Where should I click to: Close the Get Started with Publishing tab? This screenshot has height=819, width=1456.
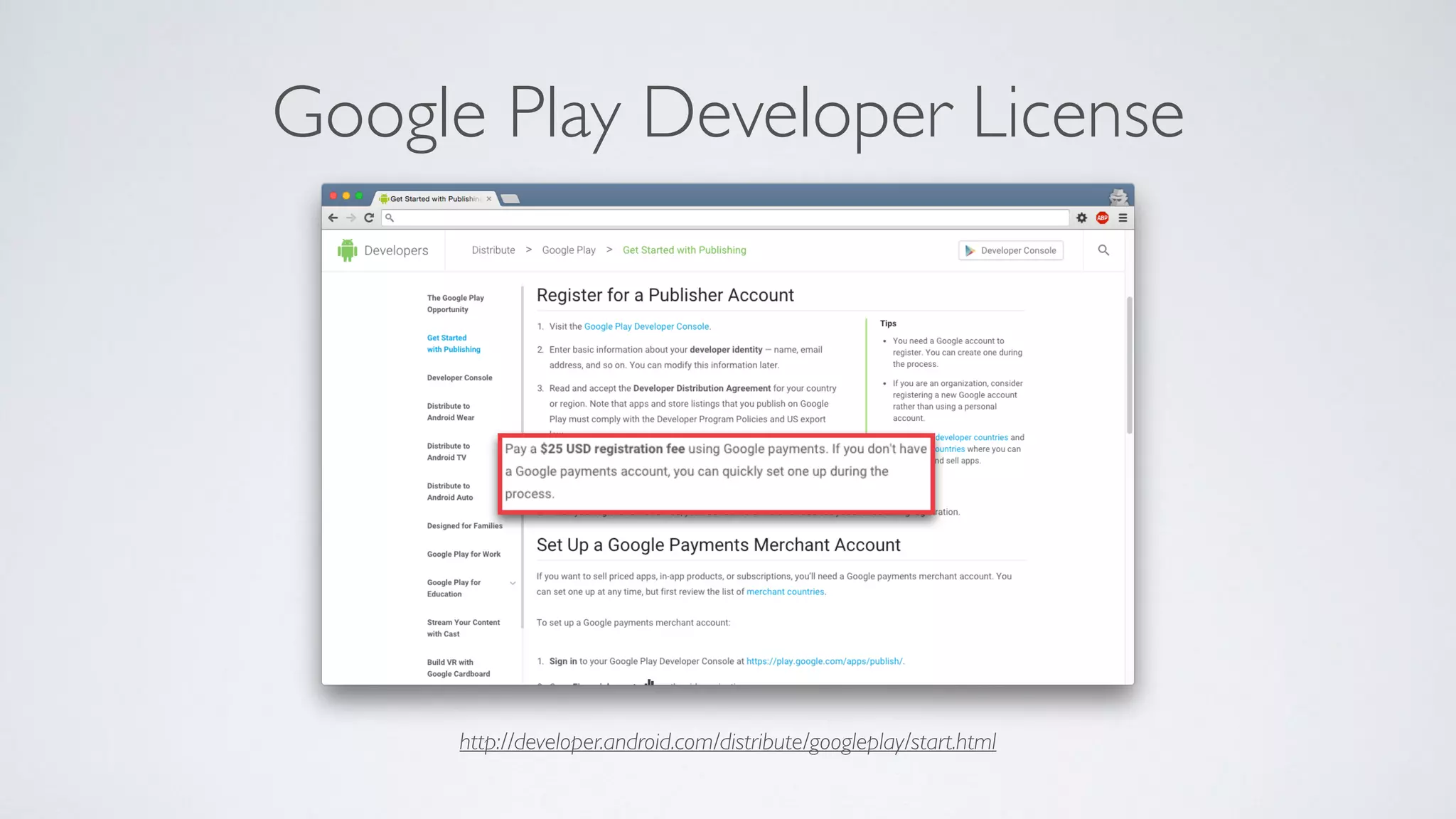[x=489, y=199]
